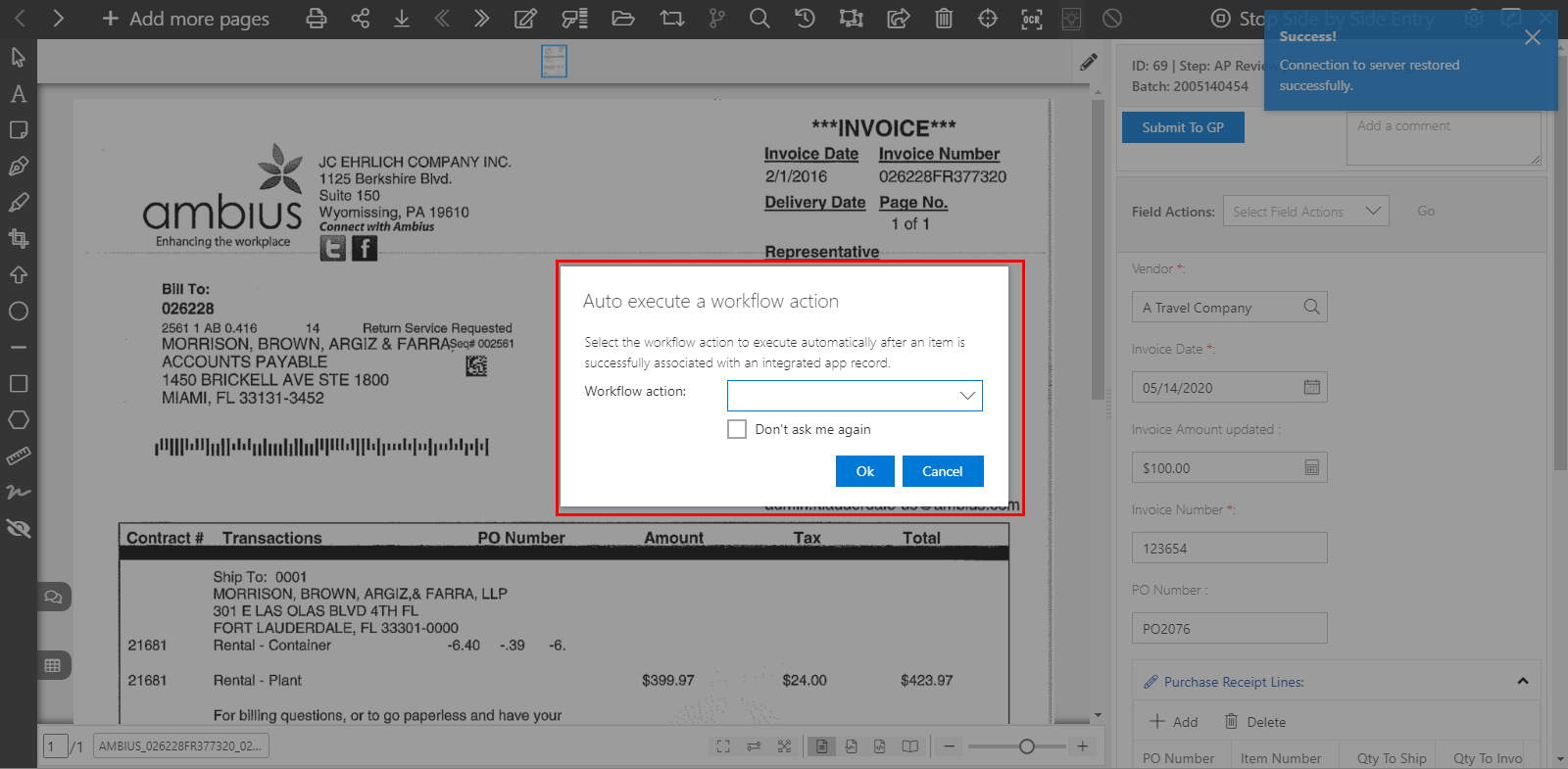Screen dimensions: 1568x769
Task: Click the print icon in top toolbar
Action: 316,19
